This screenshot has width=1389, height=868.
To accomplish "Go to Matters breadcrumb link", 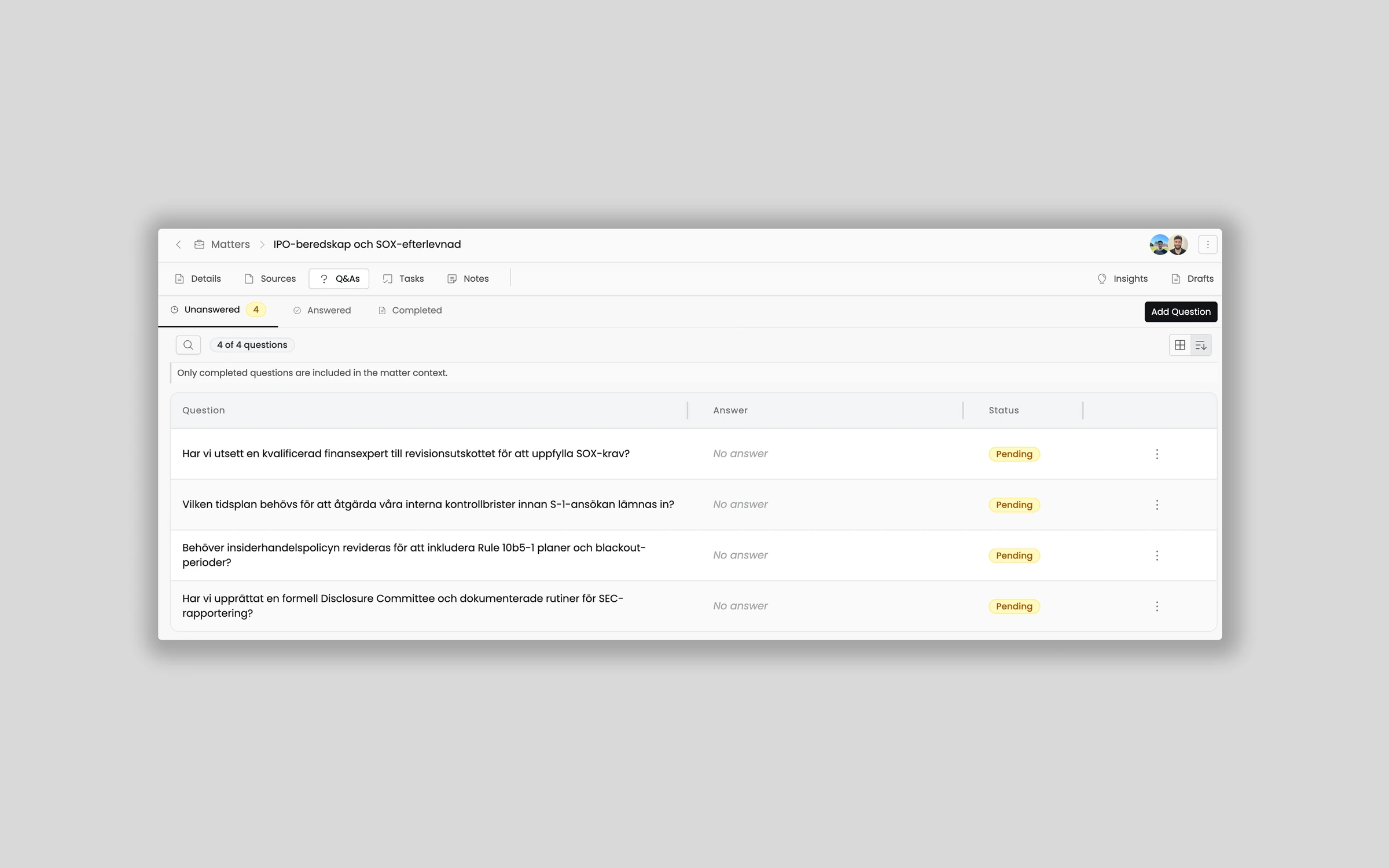I will (230, 245).
